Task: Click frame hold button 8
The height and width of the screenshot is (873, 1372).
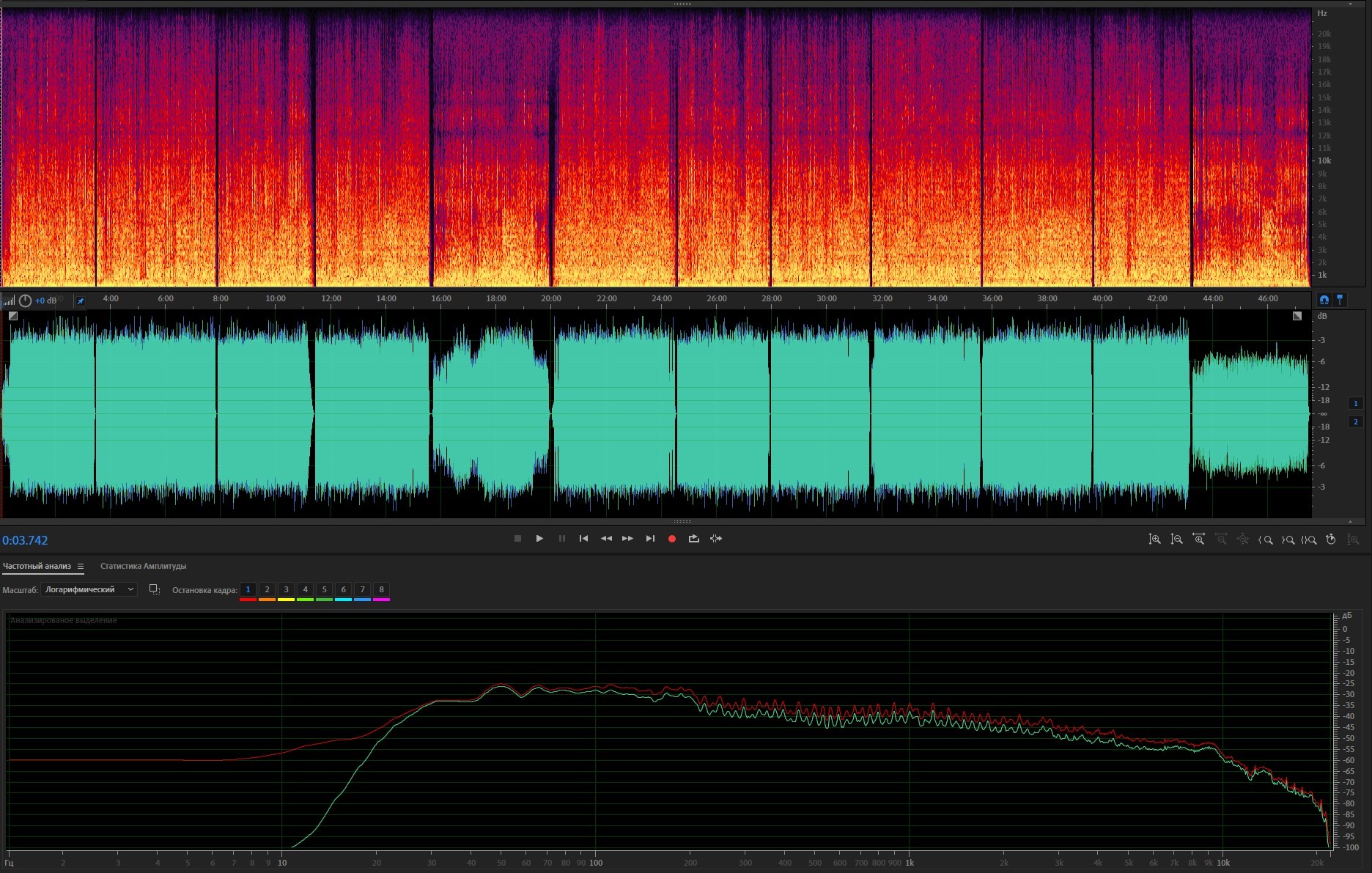Action: pos(381,589)
